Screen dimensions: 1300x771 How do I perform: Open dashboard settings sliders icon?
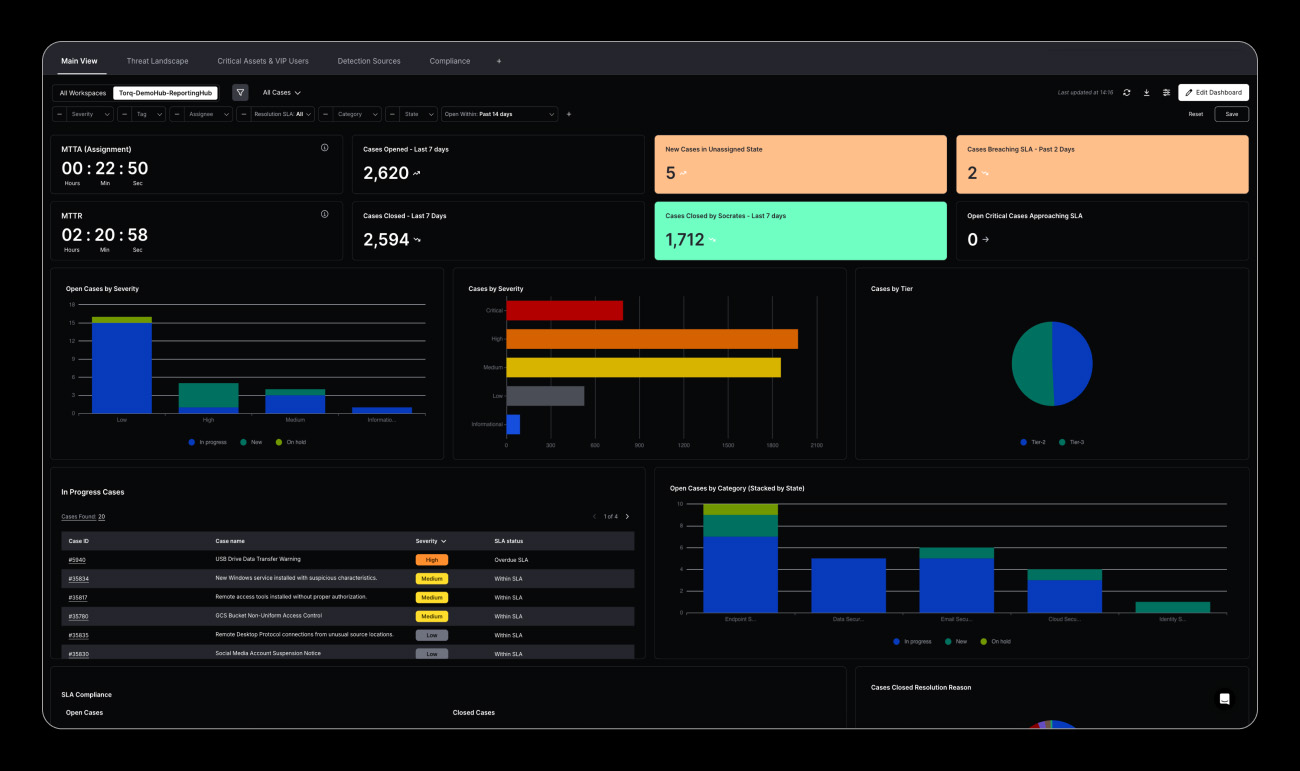[x=1166, y=92]
